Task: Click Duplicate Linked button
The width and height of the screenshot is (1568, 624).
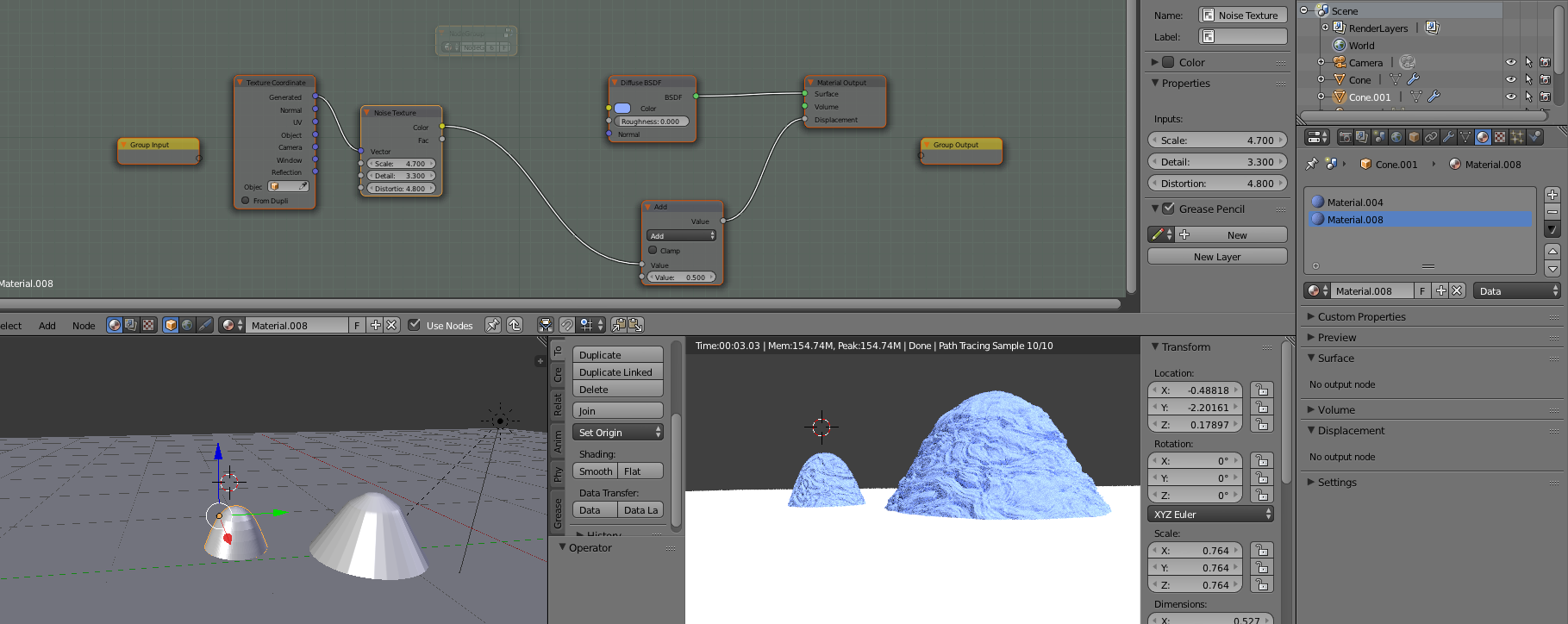Action: (617, 372)
